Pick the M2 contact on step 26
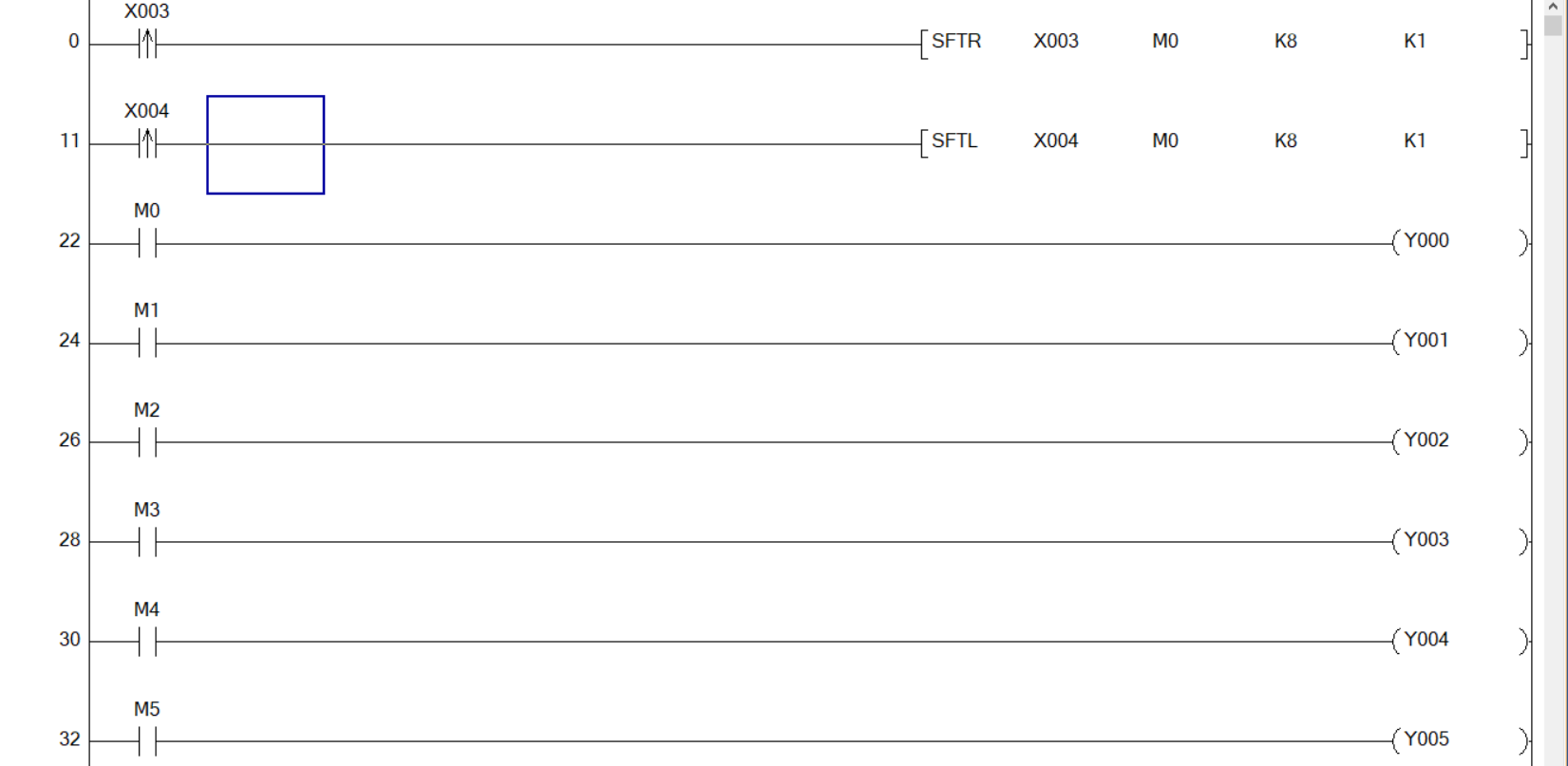The image size is (1568, 766). pos(147,442)
